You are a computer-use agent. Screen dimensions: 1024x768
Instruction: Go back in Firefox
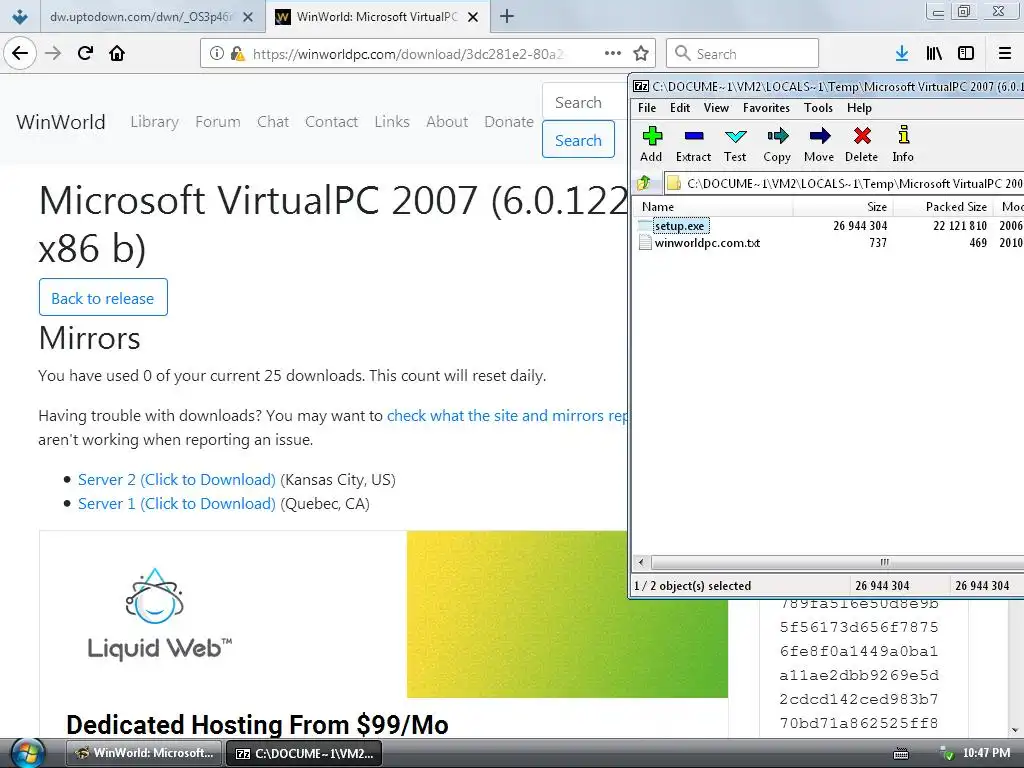coord(20,53)
